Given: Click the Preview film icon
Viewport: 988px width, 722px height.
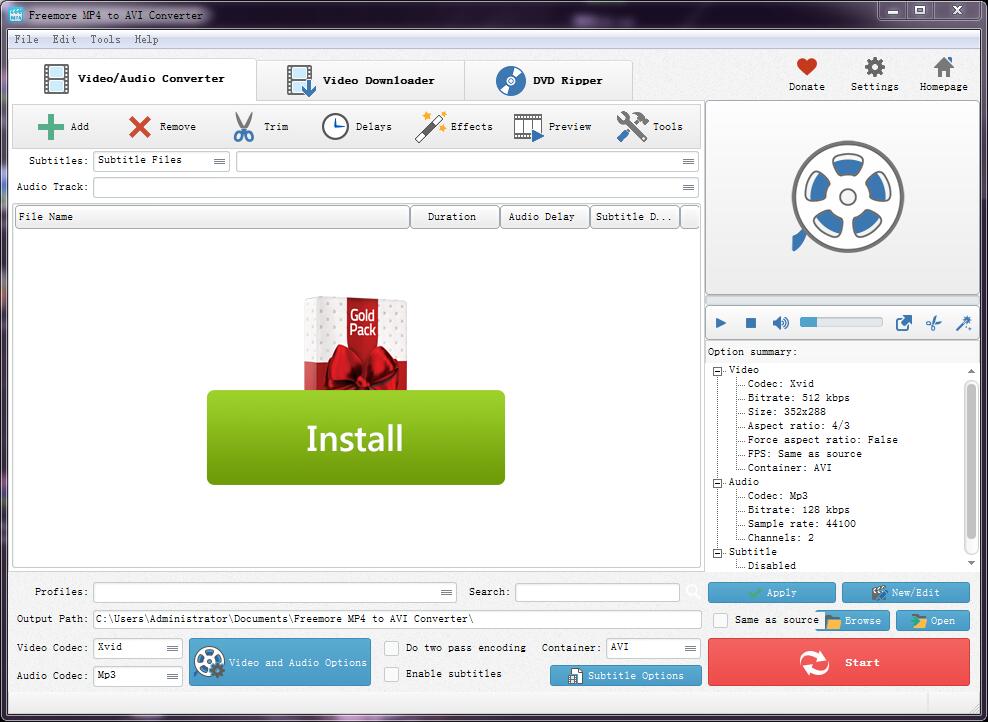Looking at the screenshot, I should pyautogui.click(x=528, y=127).
